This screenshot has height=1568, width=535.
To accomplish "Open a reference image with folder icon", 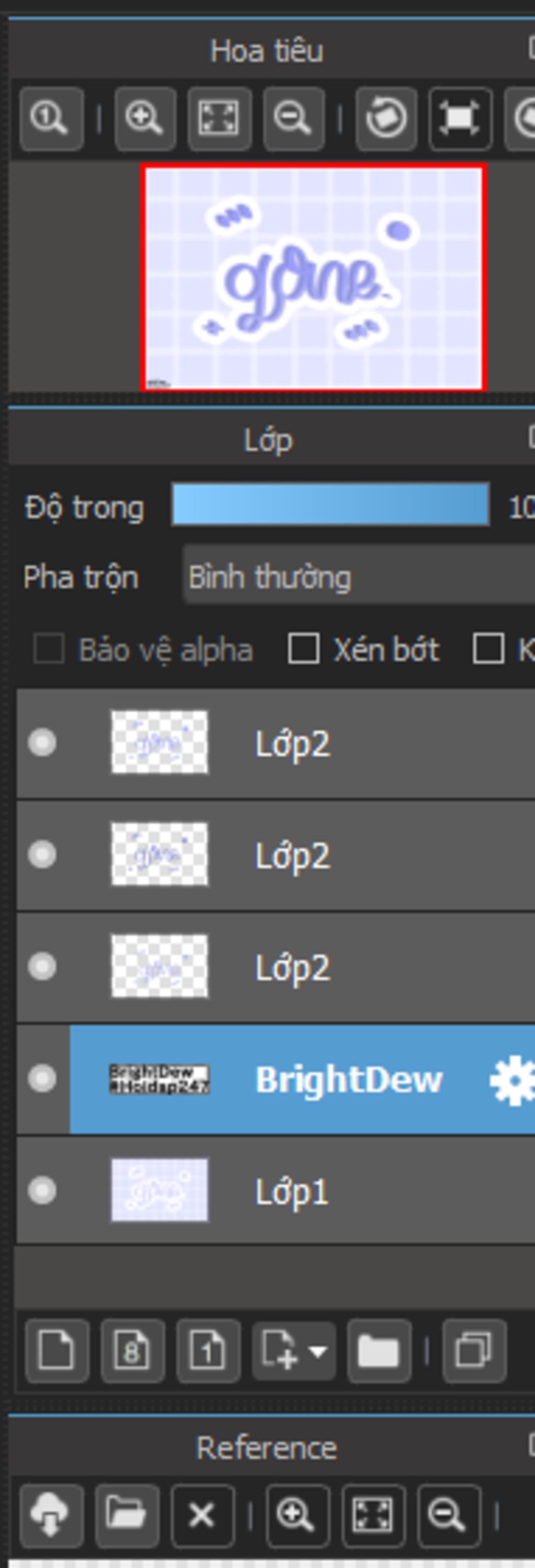I will 126,1515.
